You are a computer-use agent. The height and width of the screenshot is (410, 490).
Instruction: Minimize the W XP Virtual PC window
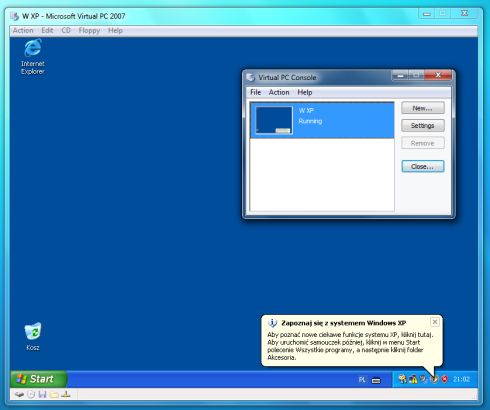[427, 14]
